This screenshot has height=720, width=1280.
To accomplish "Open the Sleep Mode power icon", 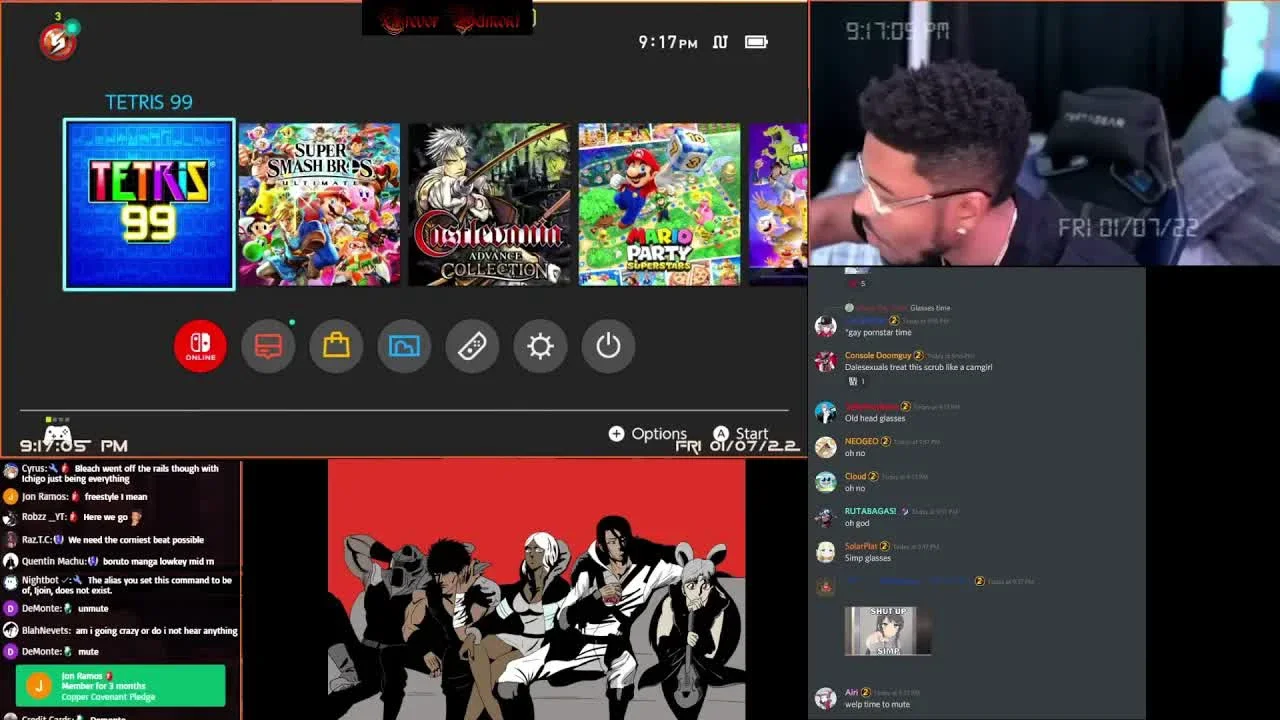I will tap(608, 346).
